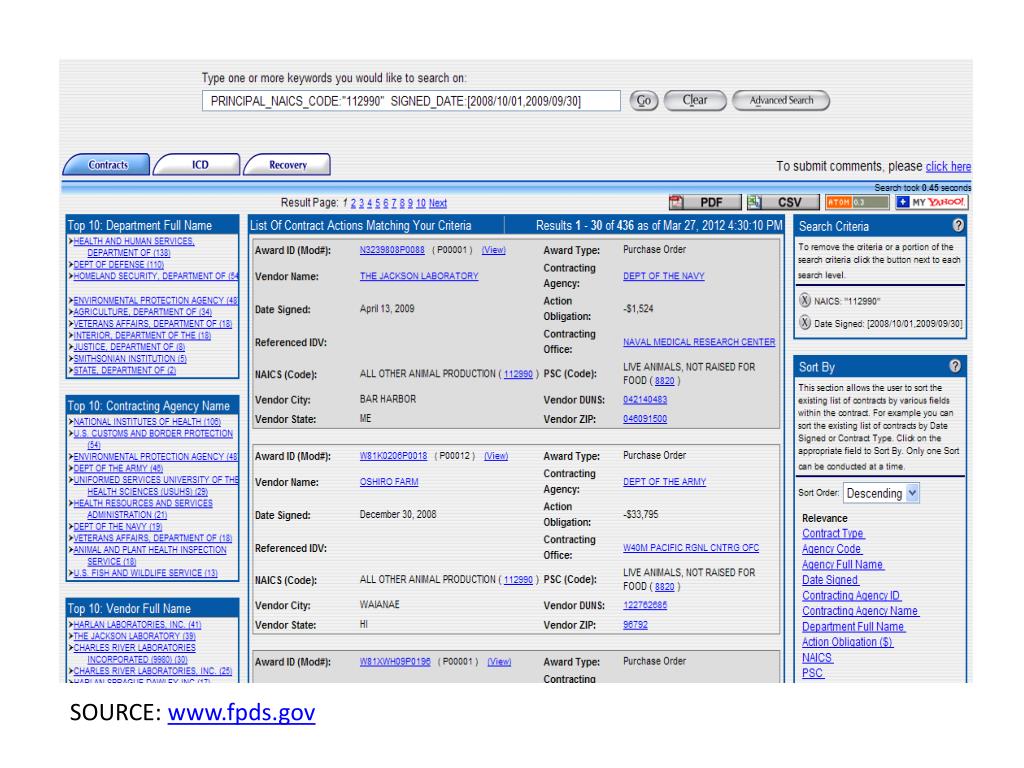Sort results by Department Full Name
Viewport: 1024px width, 768px height.
pos(853,627)
